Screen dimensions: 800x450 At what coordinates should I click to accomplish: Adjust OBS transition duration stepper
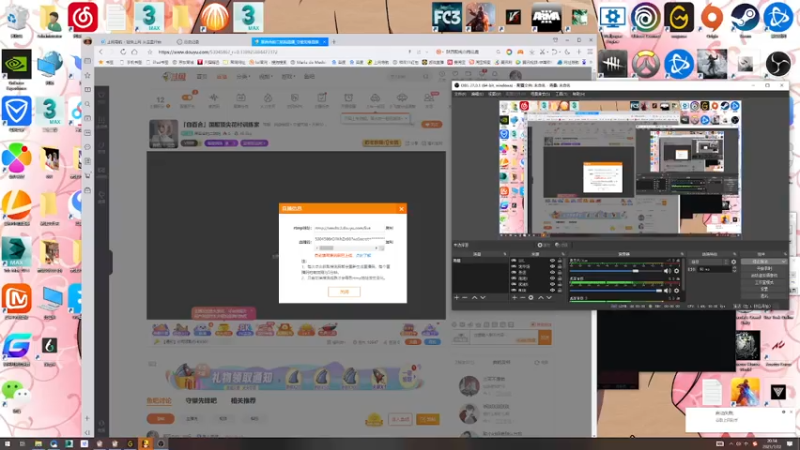click(734, 269)
